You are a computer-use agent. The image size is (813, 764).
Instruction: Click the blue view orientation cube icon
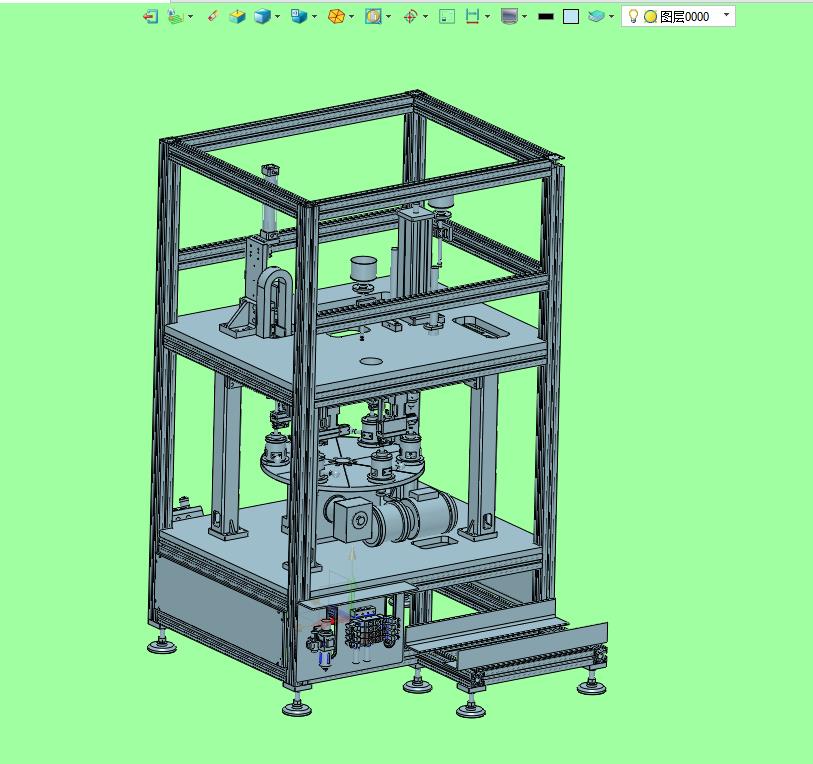pos(299,17)
